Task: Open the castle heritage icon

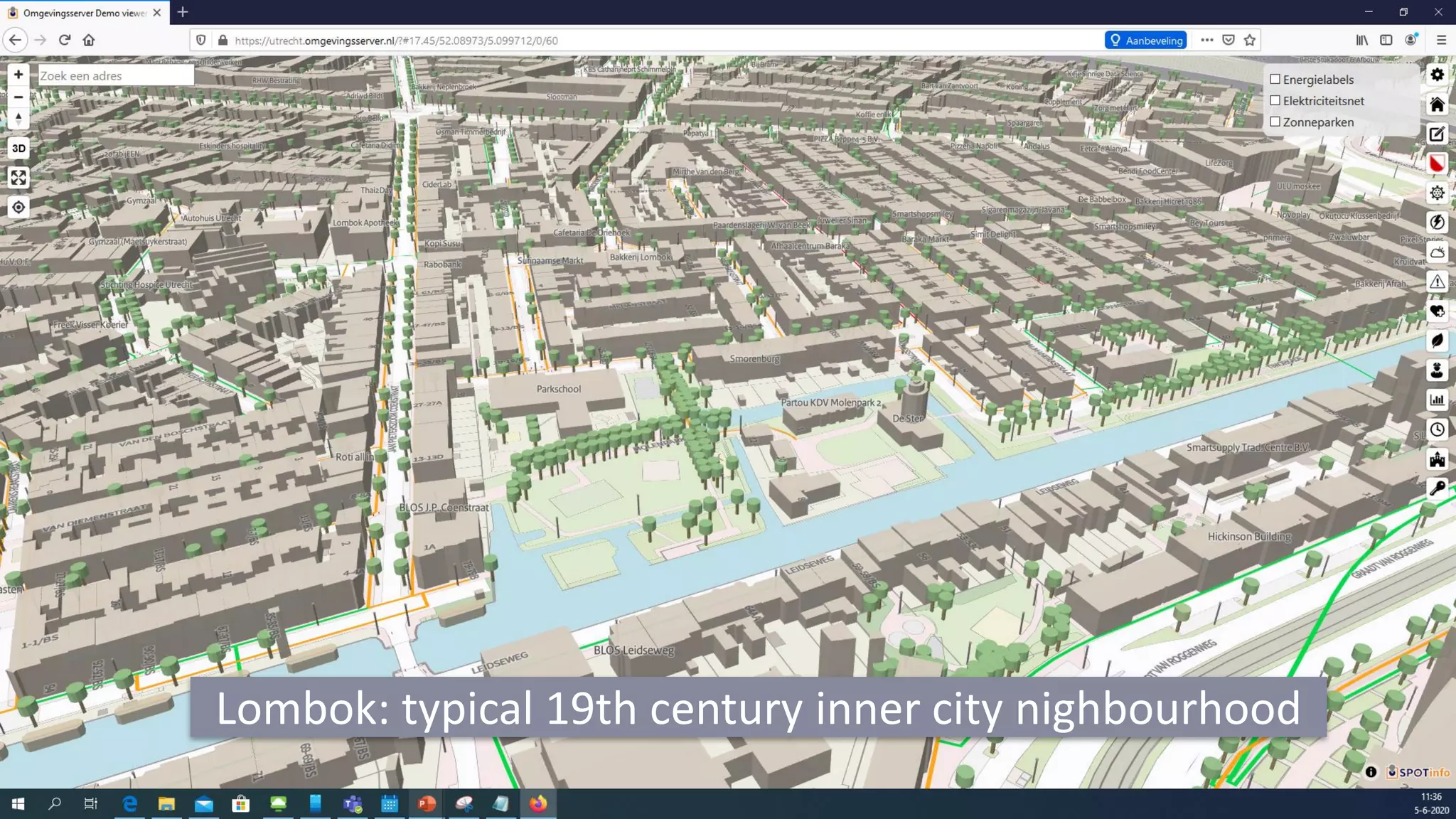Action: [x=1437, y=459]
